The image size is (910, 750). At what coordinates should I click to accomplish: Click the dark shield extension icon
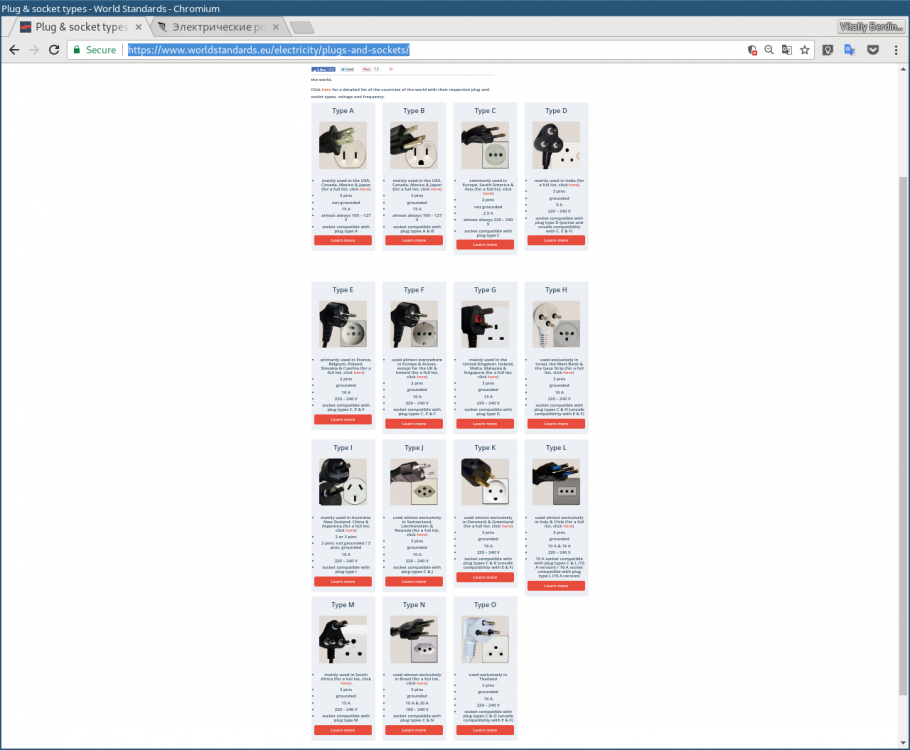click(827, 49)
